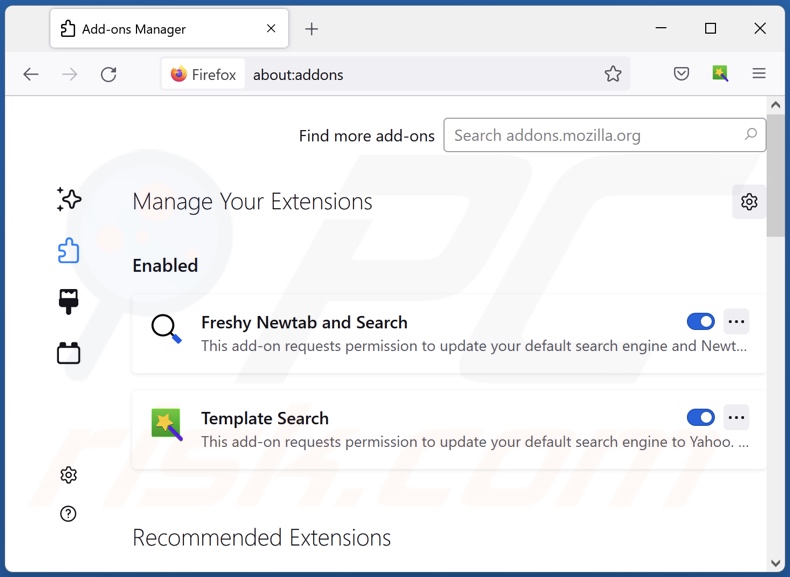The width and height of the screenshot is (790, 577).
Task: Click the Freshy Newtab and Search extension name
Action: point(304,322)
